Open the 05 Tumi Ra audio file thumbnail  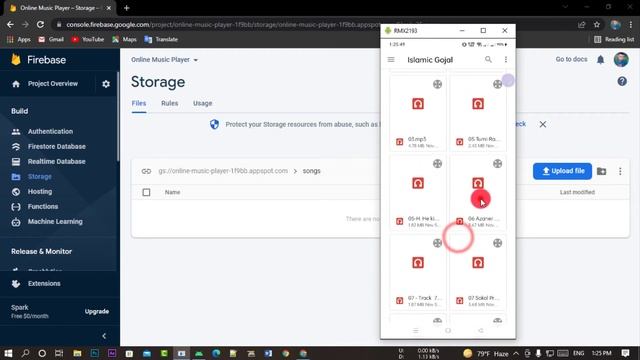coord(478,104)
